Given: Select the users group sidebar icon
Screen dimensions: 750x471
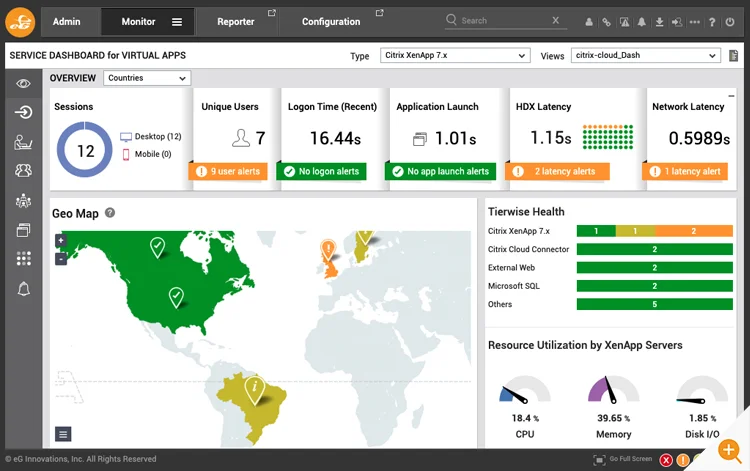Looking at the screenshot, I should [23, 171].
